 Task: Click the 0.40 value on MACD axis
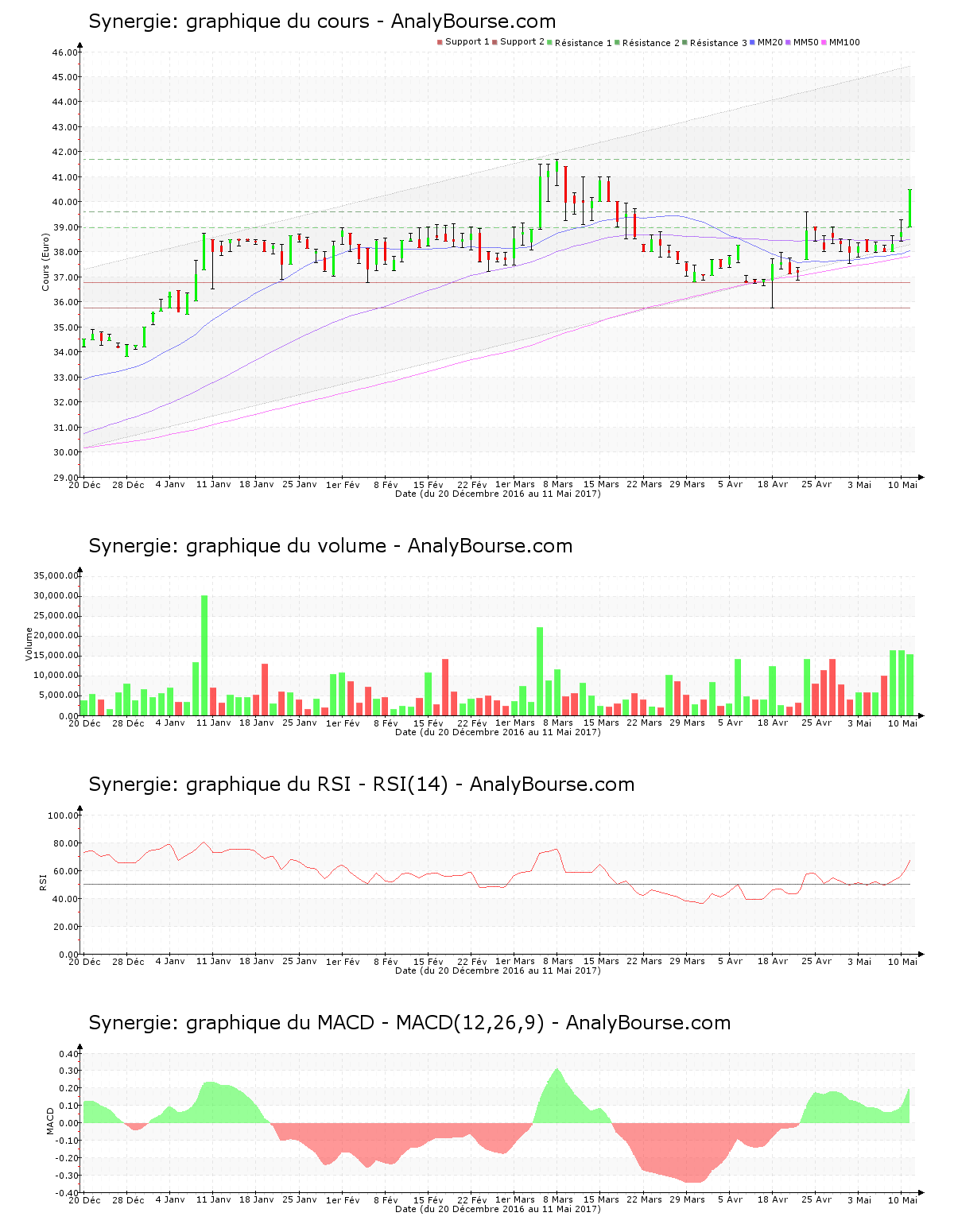pyautogui.click(x=70, y=1054)
